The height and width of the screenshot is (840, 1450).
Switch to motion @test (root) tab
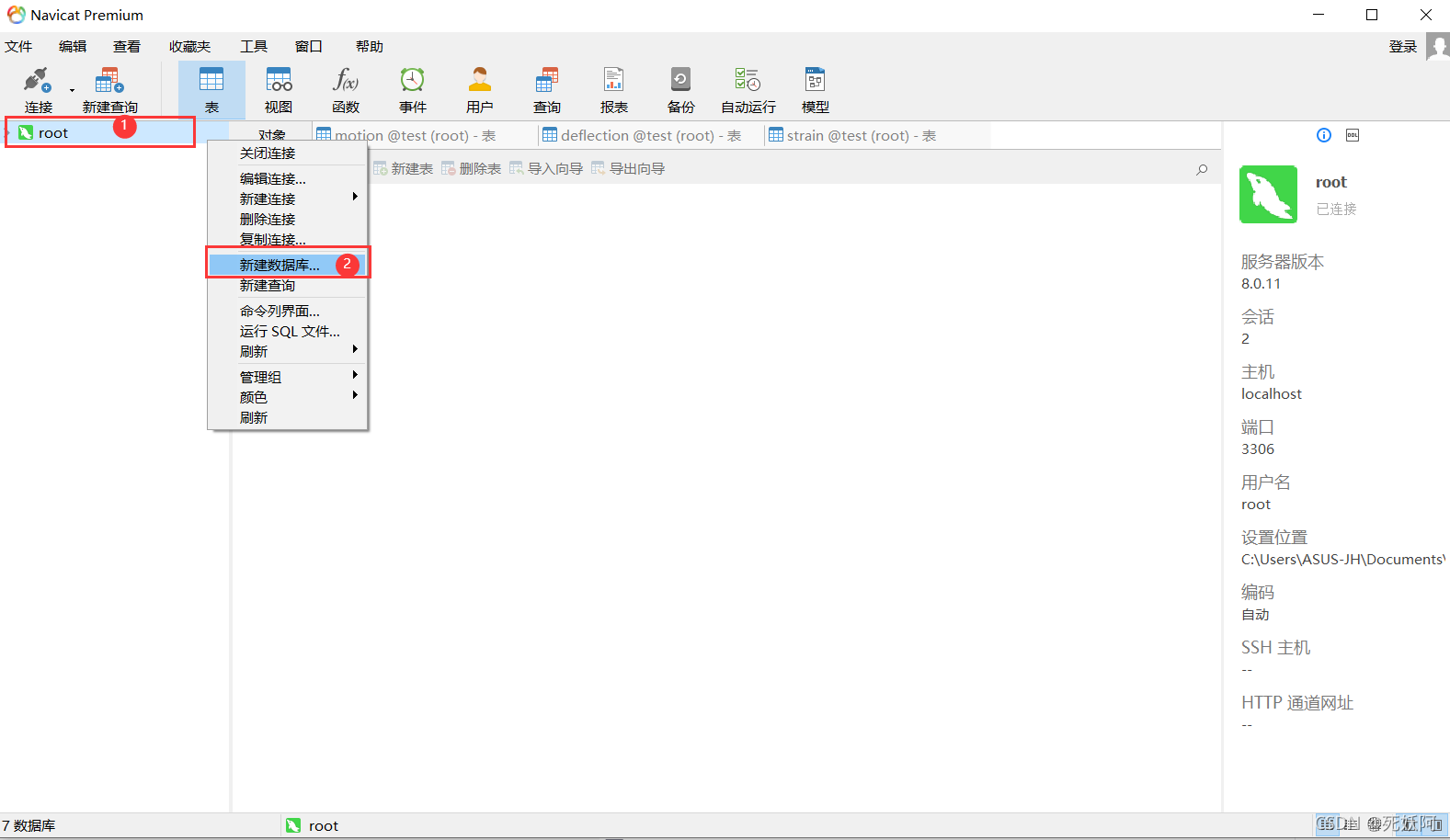click(426, 135)
